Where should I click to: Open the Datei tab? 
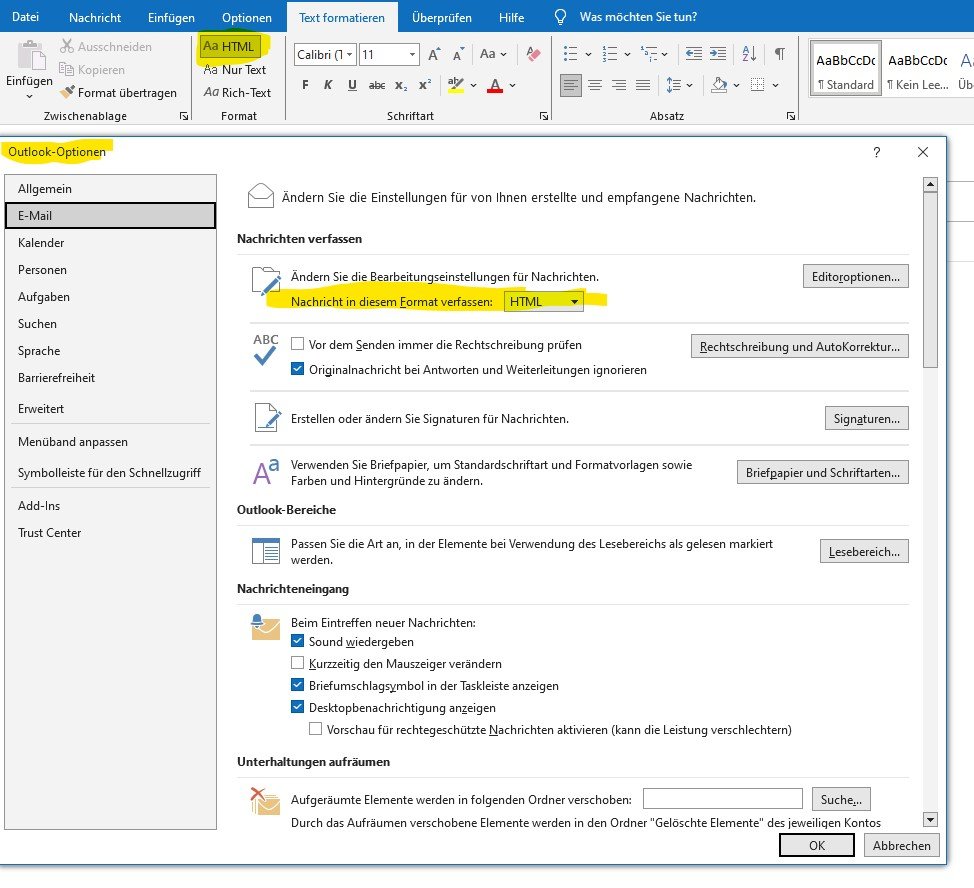click(25, 17)
